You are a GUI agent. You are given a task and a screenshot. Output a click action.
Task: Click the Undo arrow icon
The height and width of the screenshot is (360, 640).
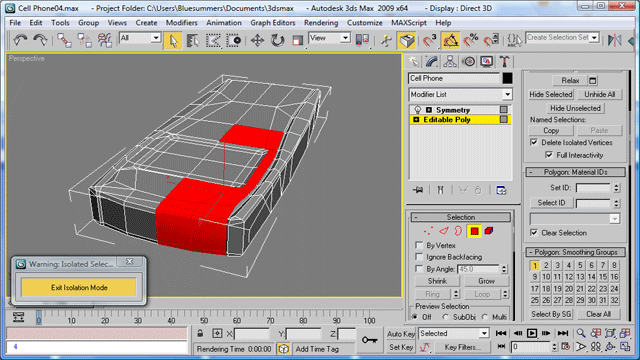pyautogui.click(x=20, y=40)
